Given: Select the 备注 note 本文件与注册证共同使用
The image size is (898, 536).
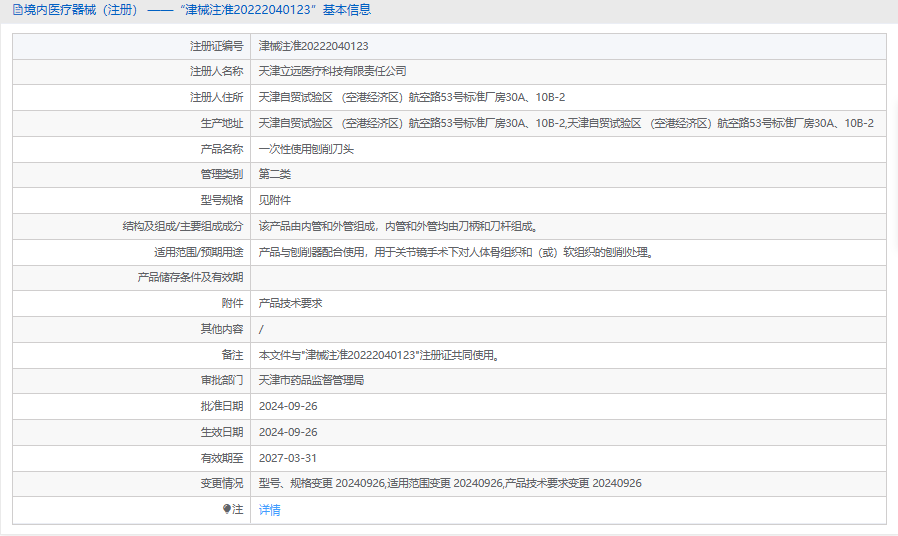Looking at the screenshot, I should pyautogui.click(x=380, y=355).
